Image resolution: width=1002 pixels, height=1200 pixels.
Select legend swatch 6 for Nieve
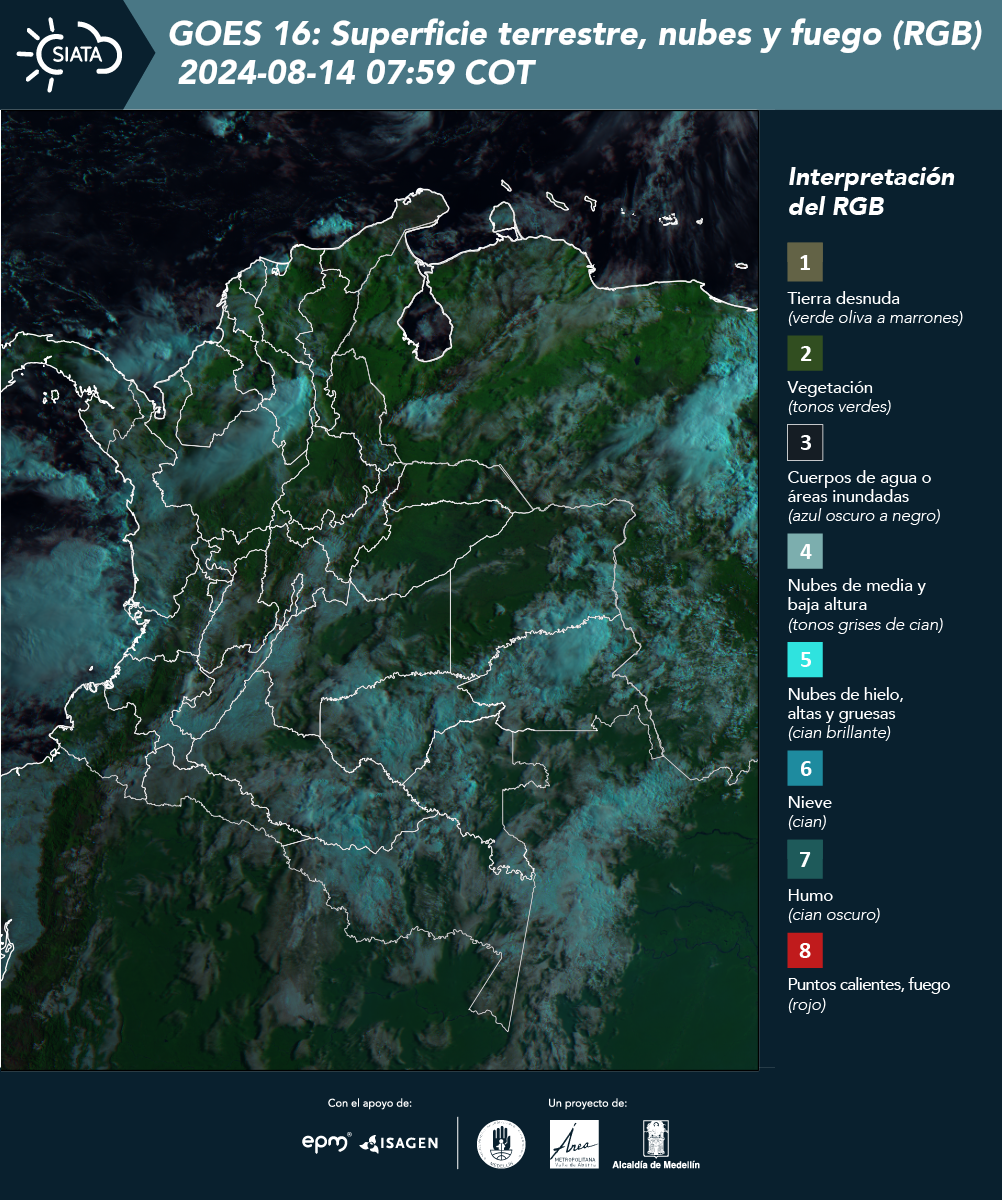pyautogui.click(x=805, y=769)
